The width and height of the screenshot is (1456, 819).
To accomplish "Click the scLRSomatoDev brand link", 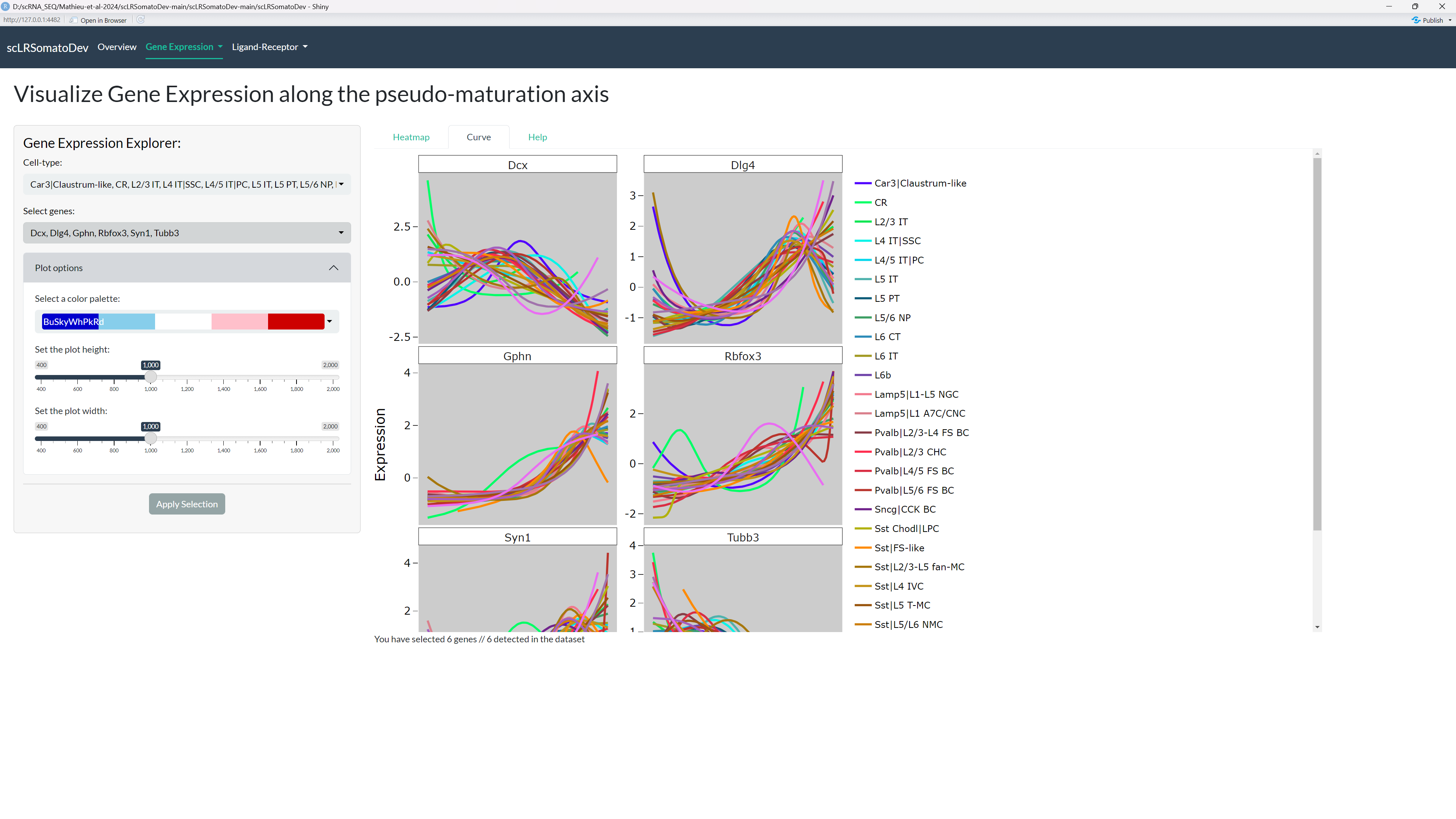I will tap(47, 48).
